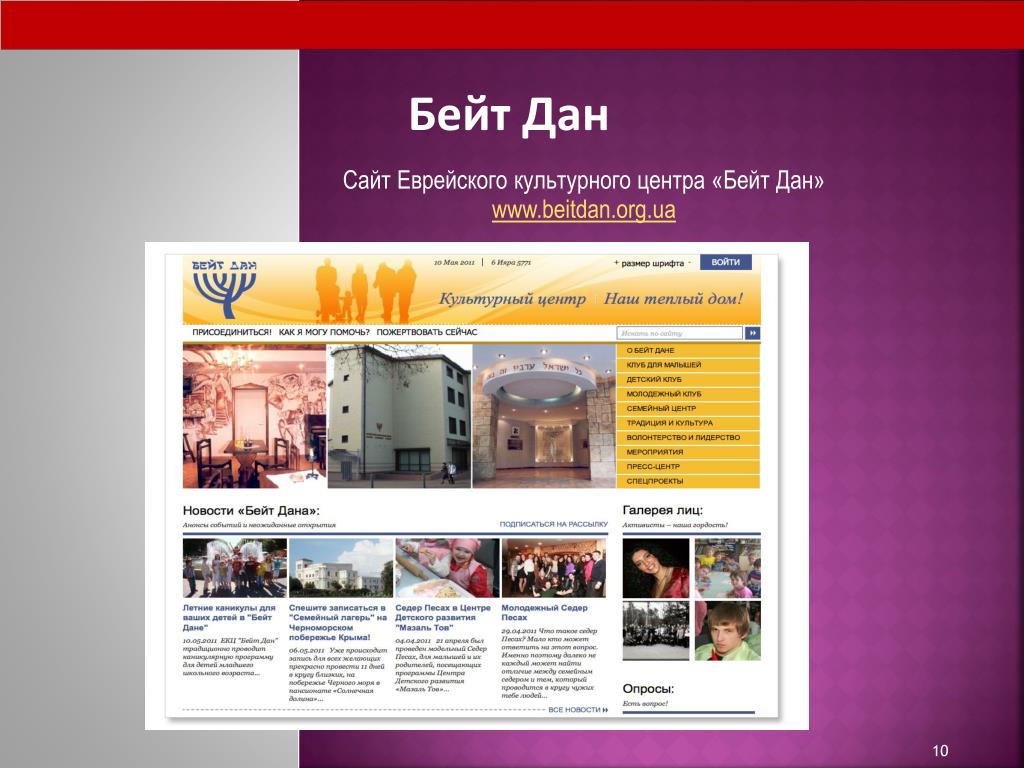
Task: Open Седер Песах child baking thumbnail
Action: [x=447, y=568]
